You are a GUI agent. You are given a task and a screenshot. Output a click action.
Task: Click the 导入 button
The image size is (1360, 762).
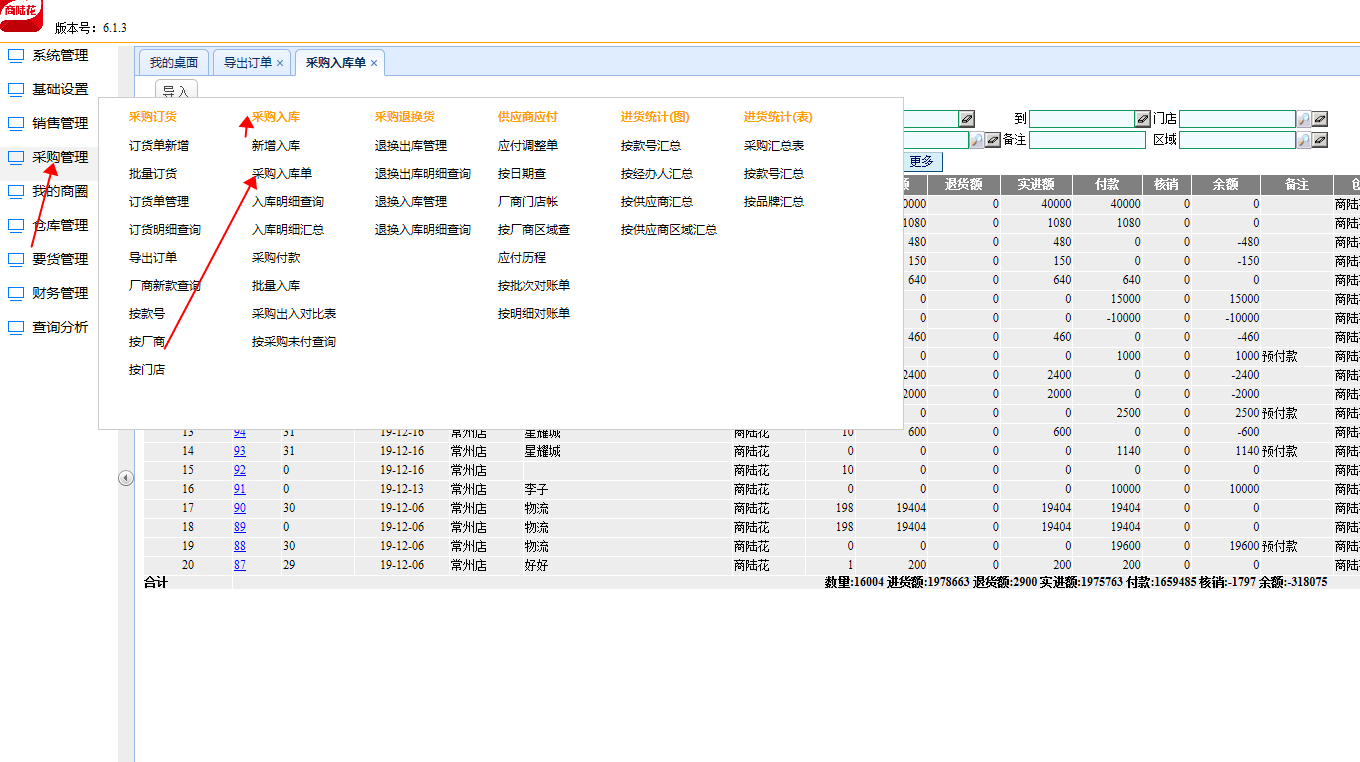click(176, 91)
